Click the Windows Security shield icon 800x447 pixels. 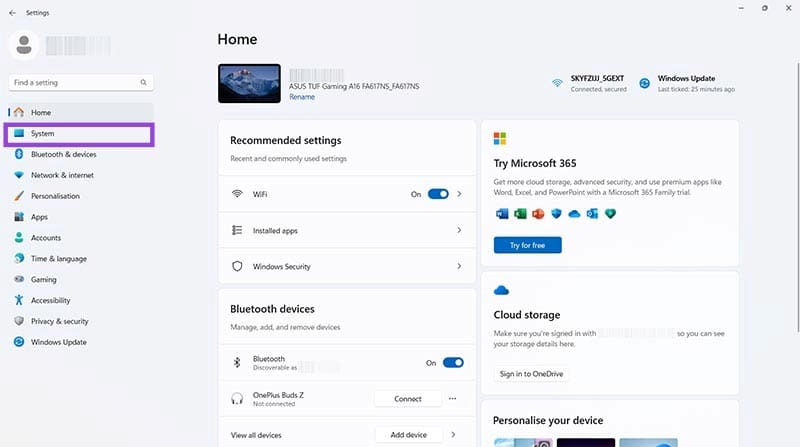tap(237, 266)
